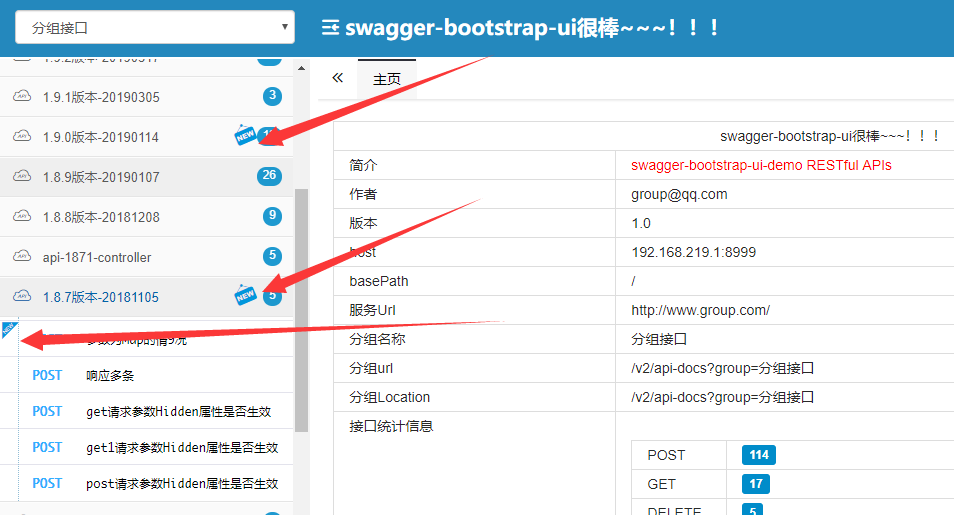Click NEW badge on 1.9.0版本-20190114

(x=245, y=135)
